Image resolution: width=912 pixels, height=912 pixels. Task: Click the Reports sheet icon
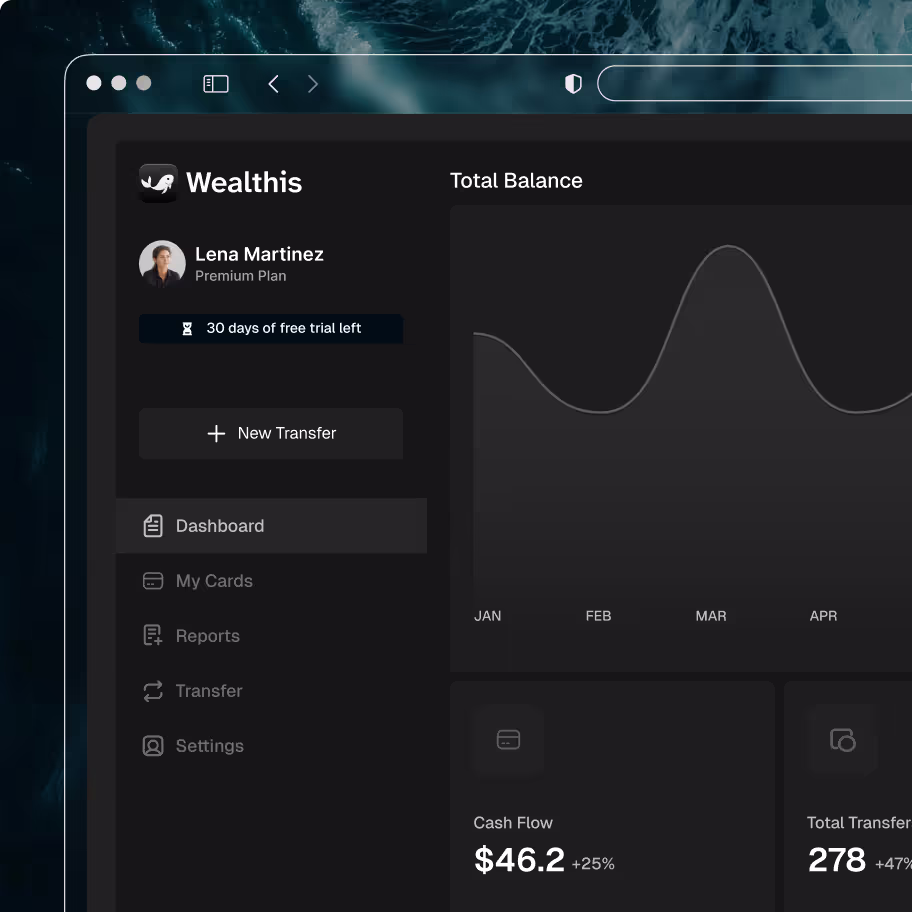pos(153,635)
